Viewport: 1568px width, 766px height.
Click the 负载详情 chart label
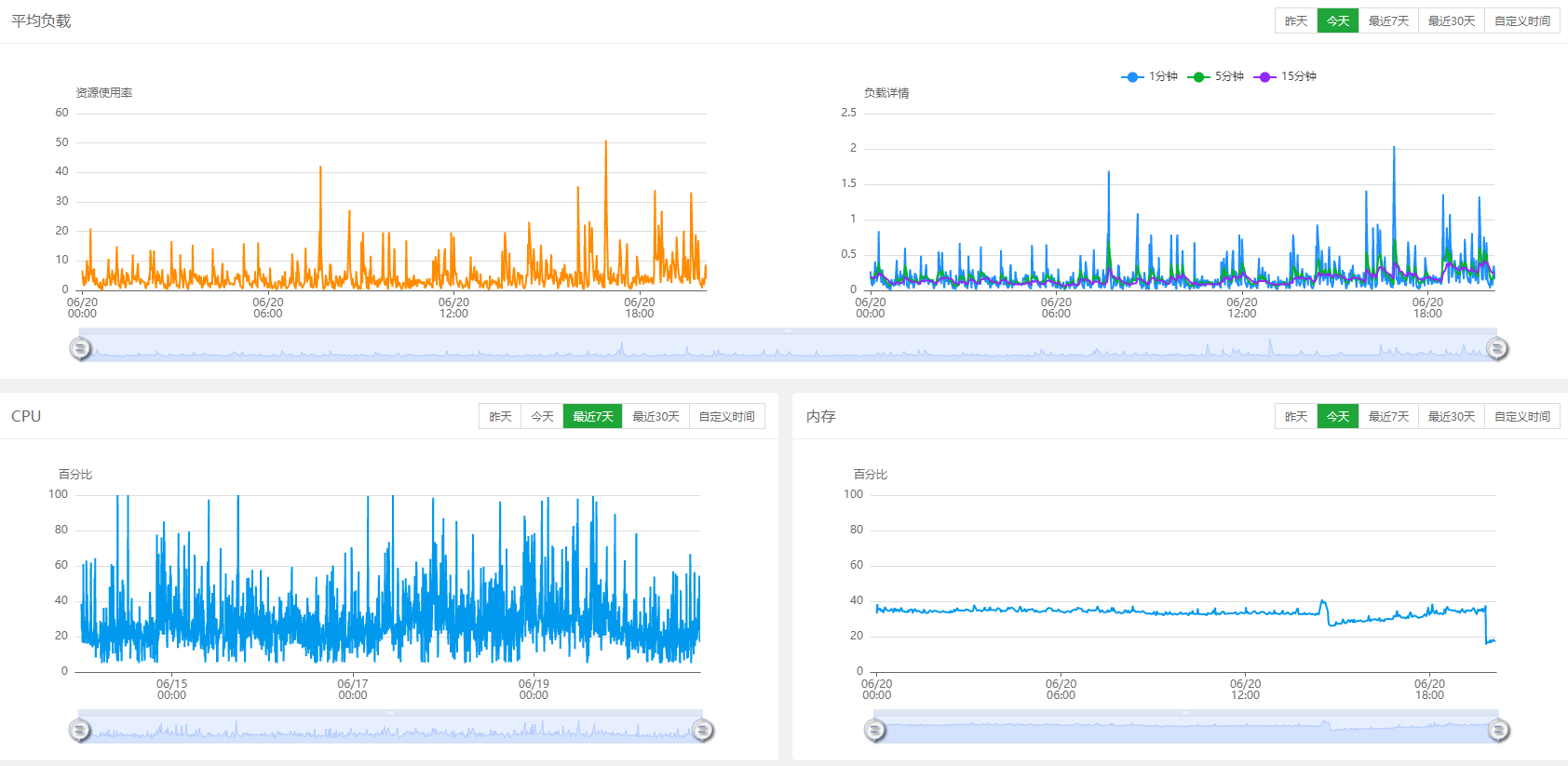click(886, 93)
